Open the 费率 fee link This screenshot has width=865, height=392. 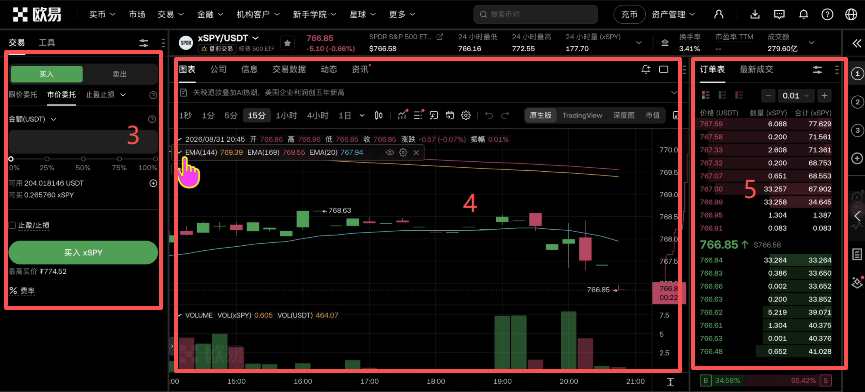(22, 290)
